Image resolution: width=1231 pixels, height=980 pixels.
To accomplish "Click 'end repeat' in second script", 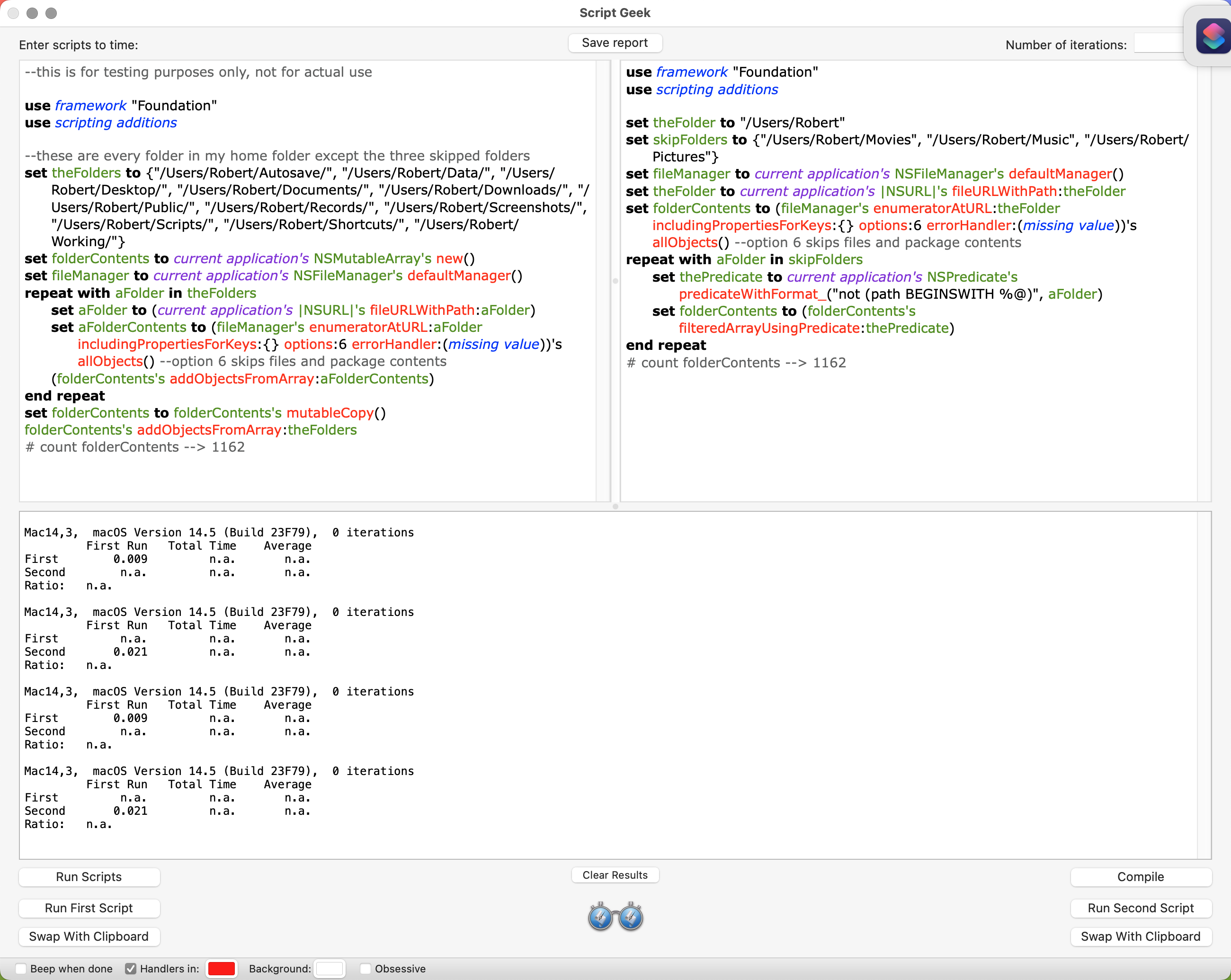I will point(666,345).
